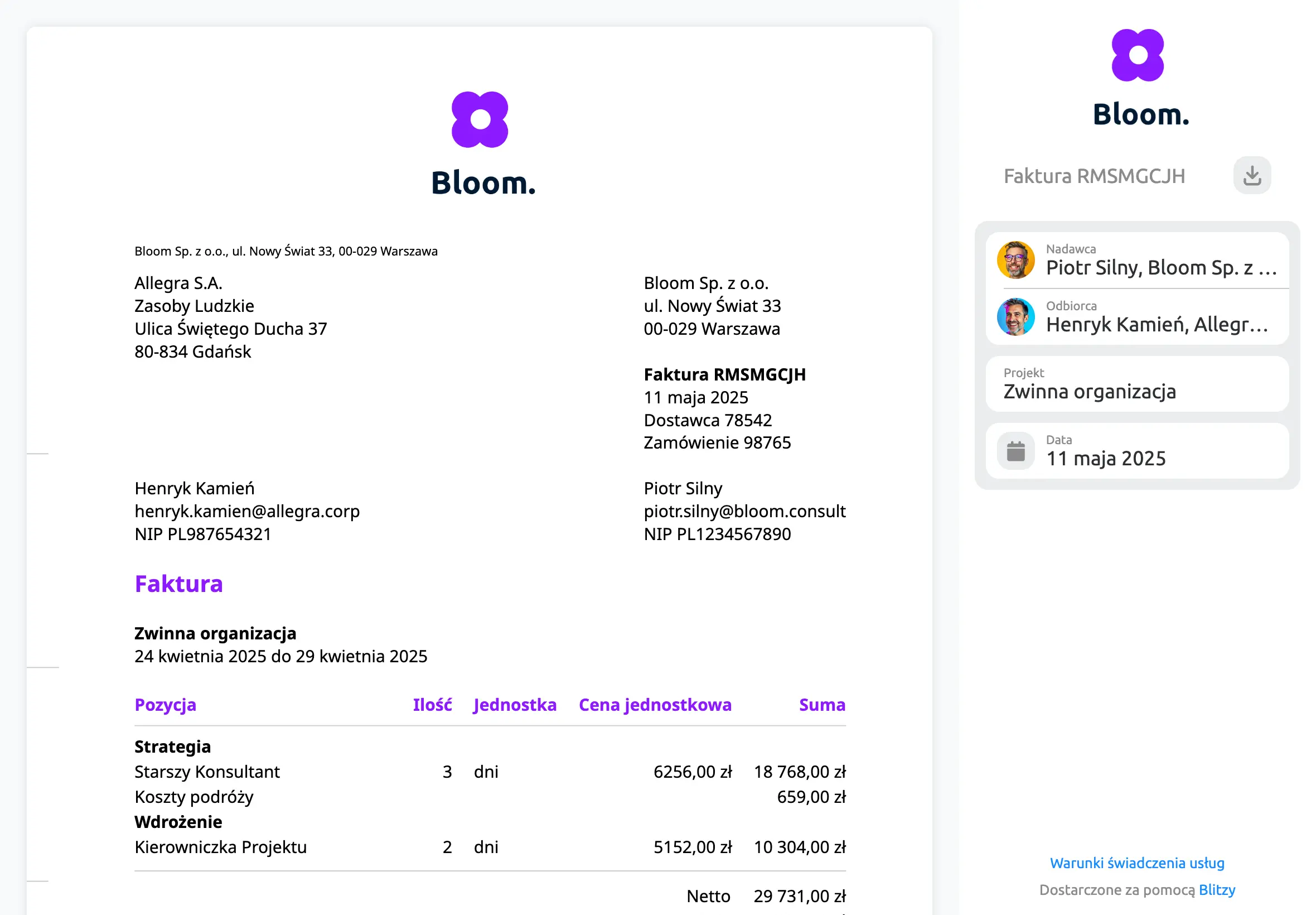Click the 80-834 Gdańsk line
Viewport: 1316px width, 915px height.
tap(192, 351)
